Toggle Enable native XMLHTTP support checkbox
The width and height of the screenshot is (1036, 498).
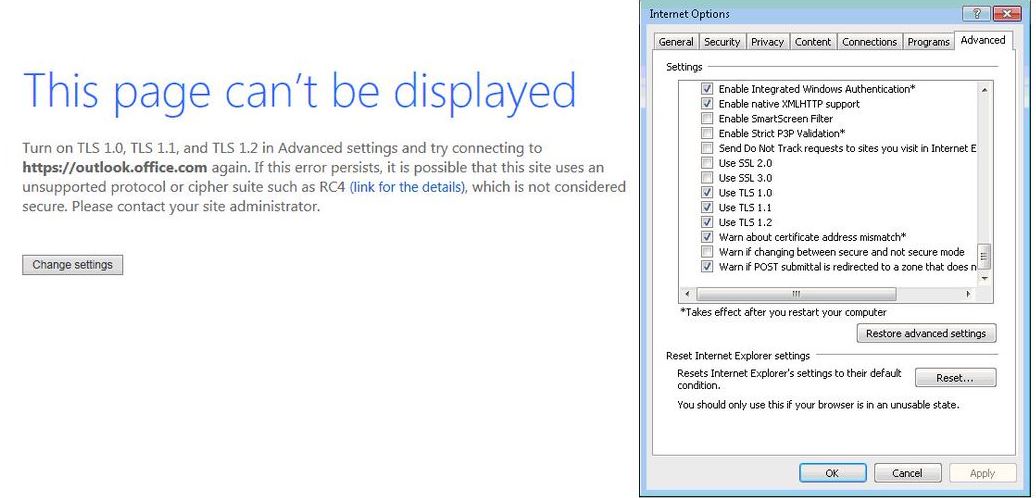click(x=707, y=104)
